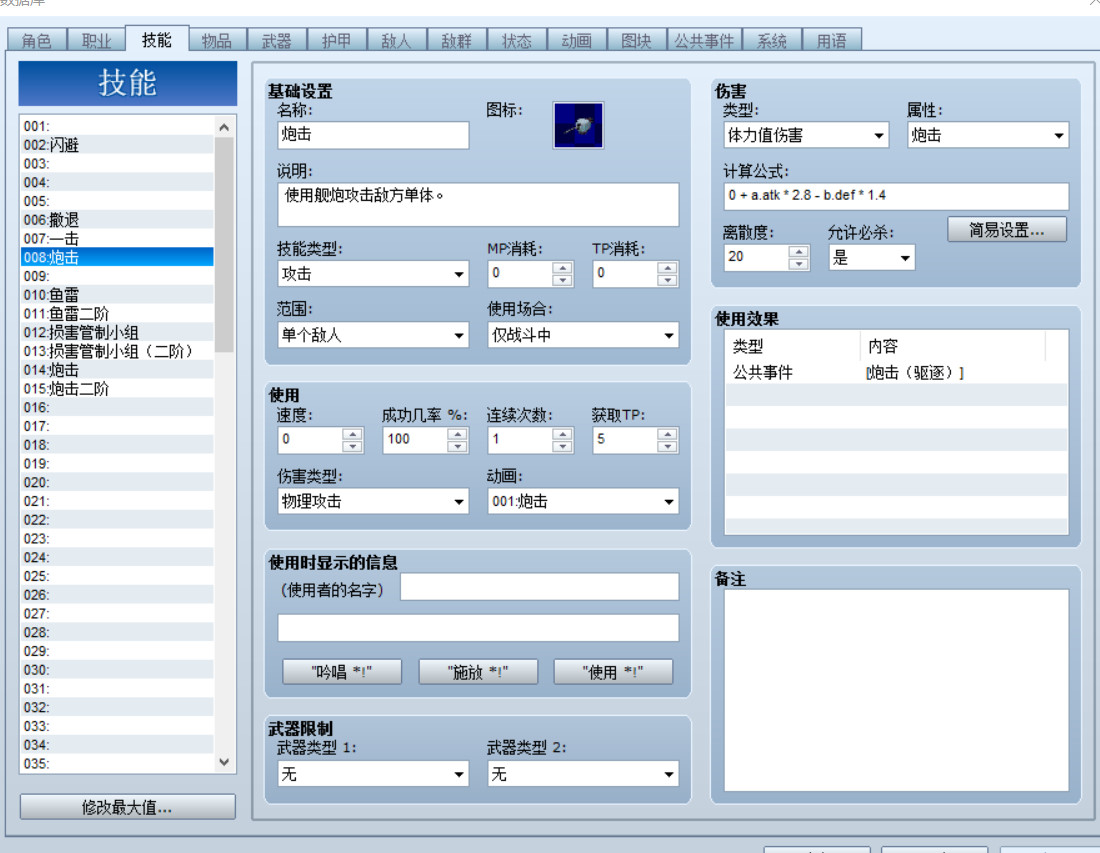Open the 系统 tab
The height and width of the screenshot is (853, 1100).
771,41
